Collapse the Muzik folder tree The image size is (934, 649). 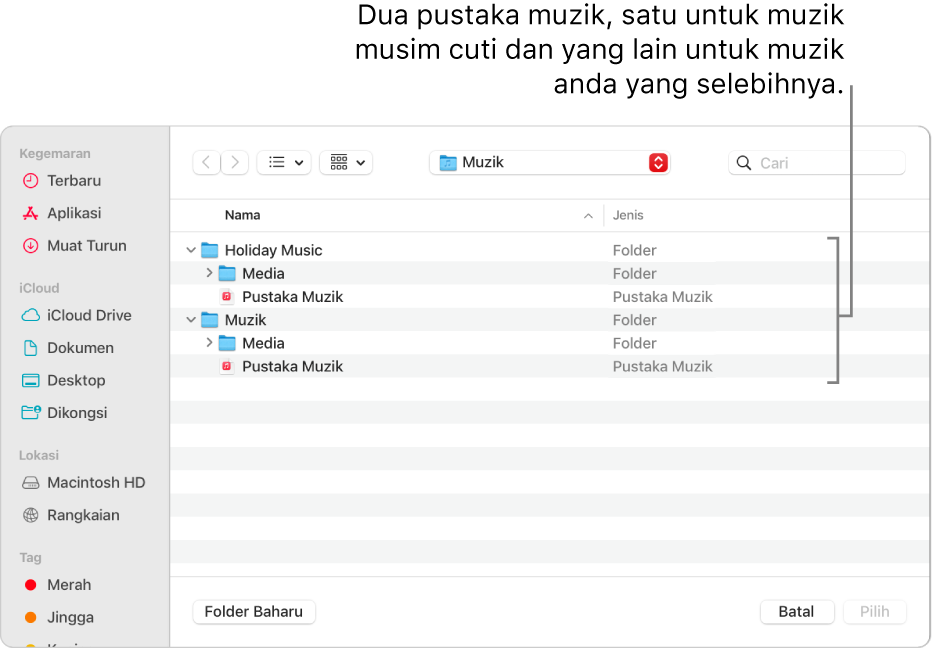[191, 319]
